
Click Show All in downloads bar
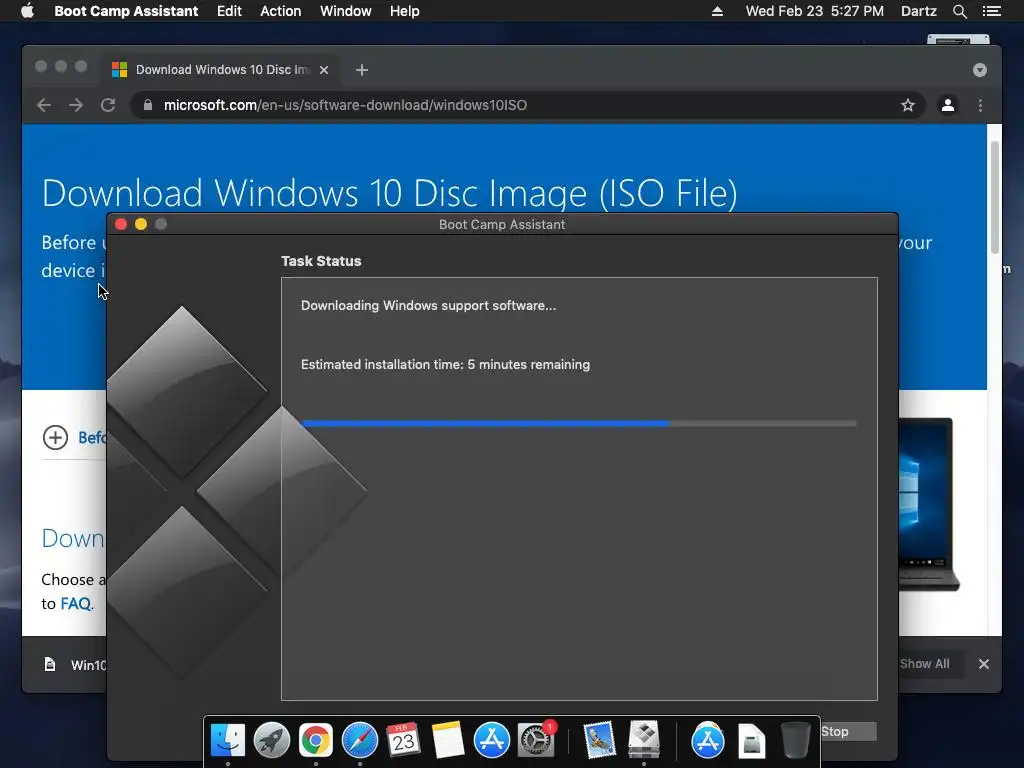click(x=924, y=664)
